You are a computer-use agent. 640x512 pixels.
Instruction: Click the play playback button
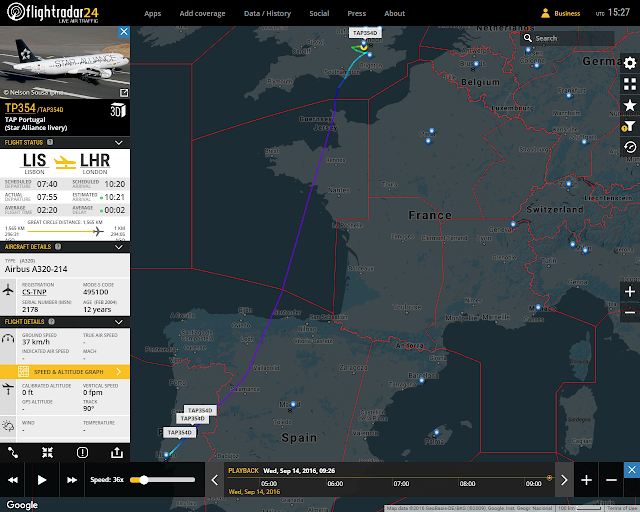(x=42, y=480)
